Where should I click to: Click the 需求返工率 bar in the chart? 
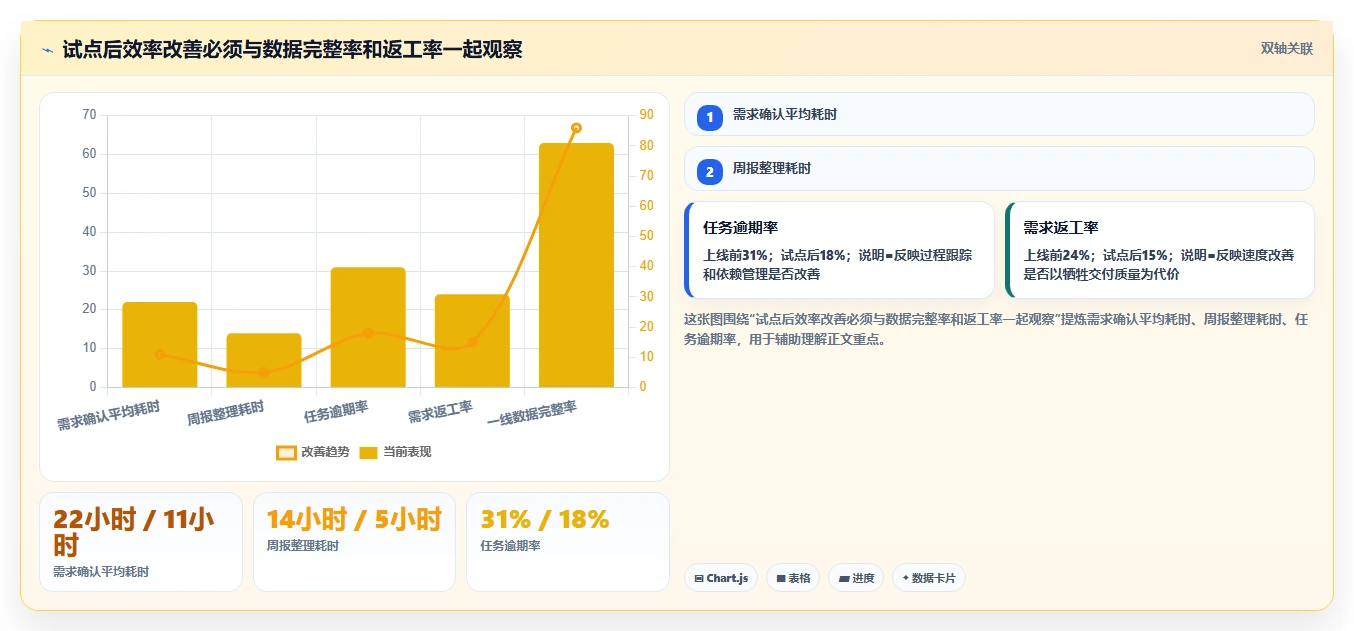click(x=472, y=341)
